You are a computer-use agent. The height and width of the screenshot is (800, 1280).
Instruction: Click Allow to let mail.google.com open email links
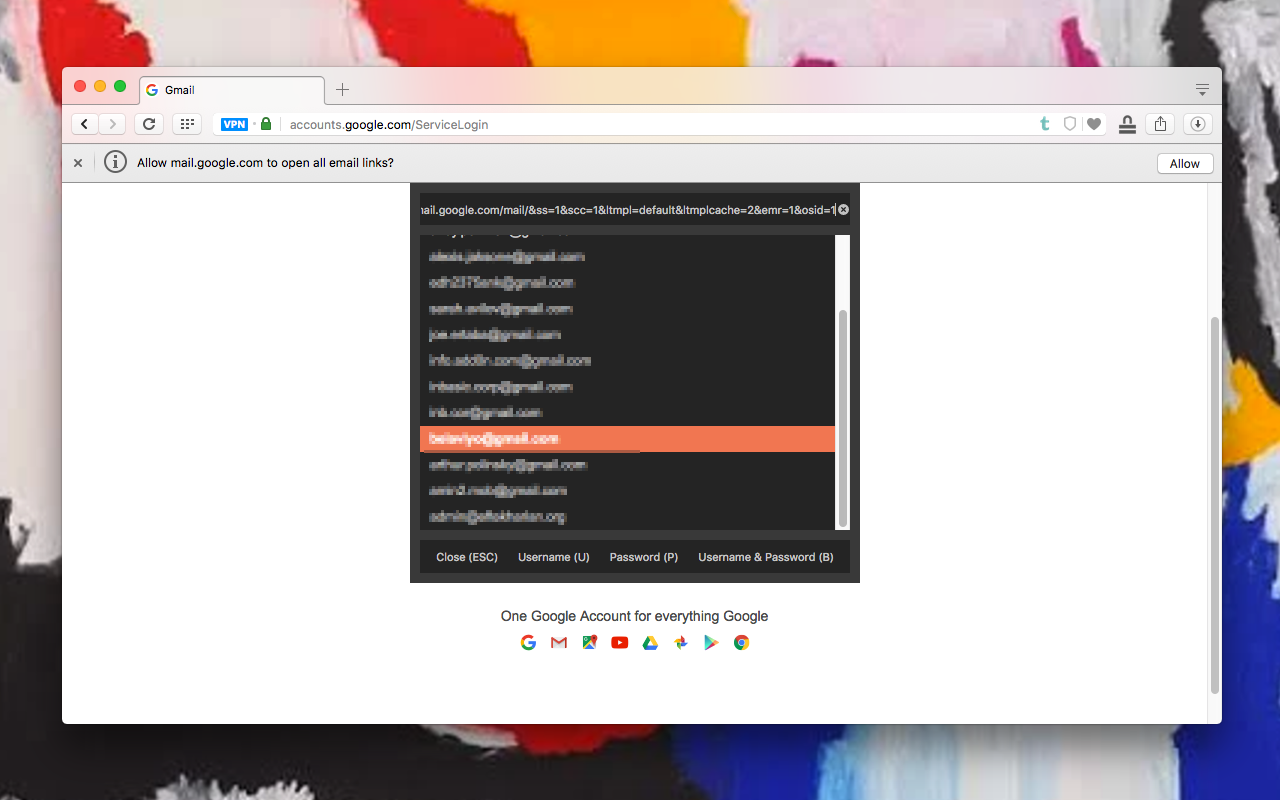(1184, 163)
